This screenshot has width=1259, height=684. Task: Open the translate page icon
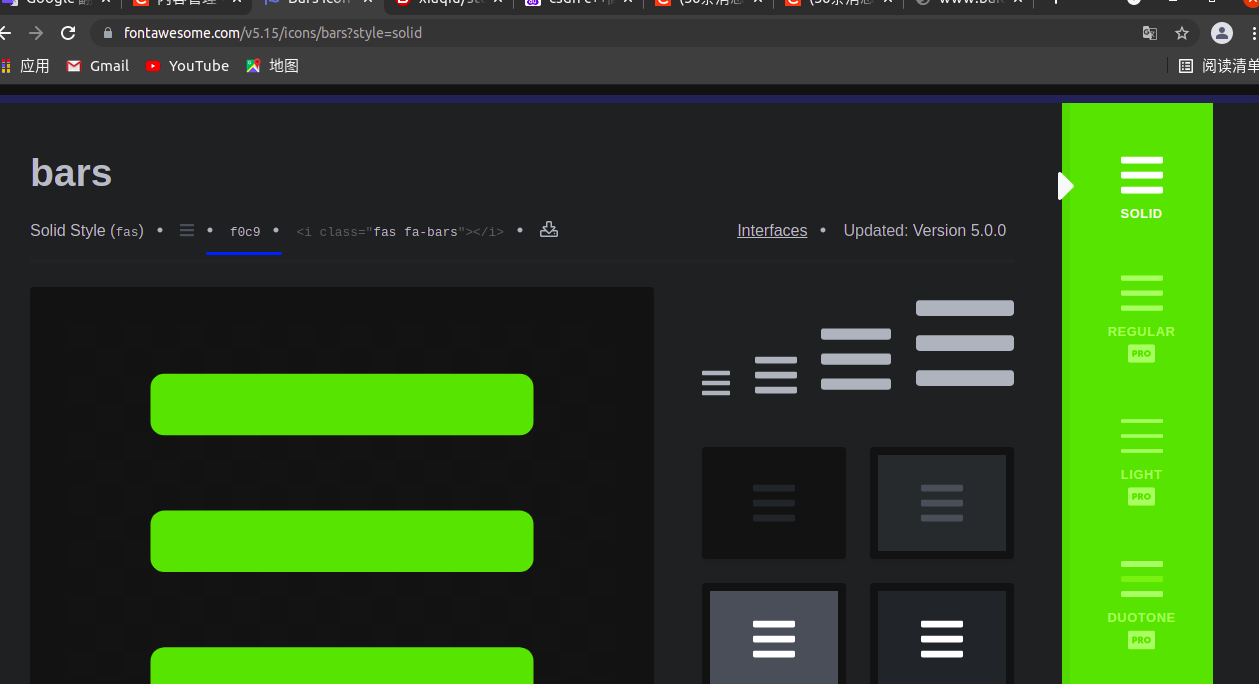coord(1150,33)
